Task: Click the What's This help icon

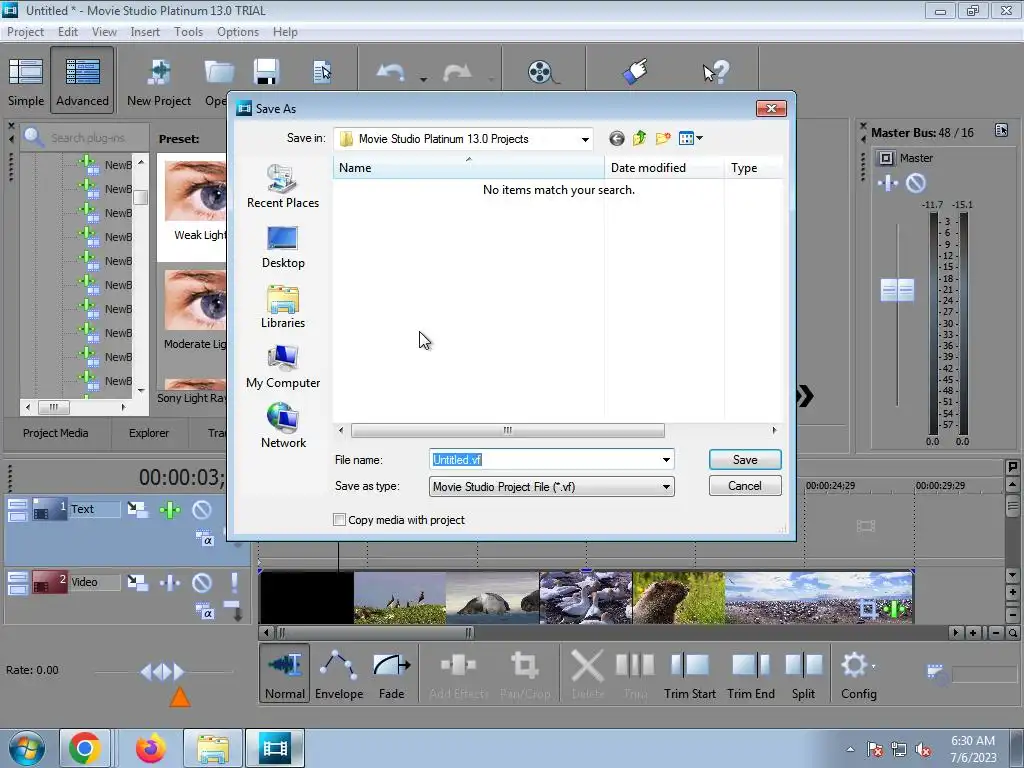Action: (x=715, y=72)
